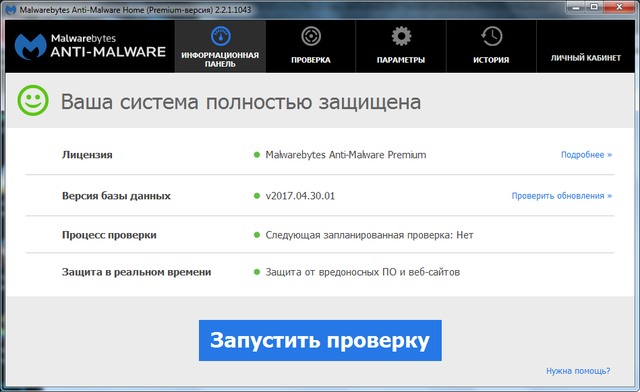
Task: Click green dot beside database version
Action: point(257,196)
